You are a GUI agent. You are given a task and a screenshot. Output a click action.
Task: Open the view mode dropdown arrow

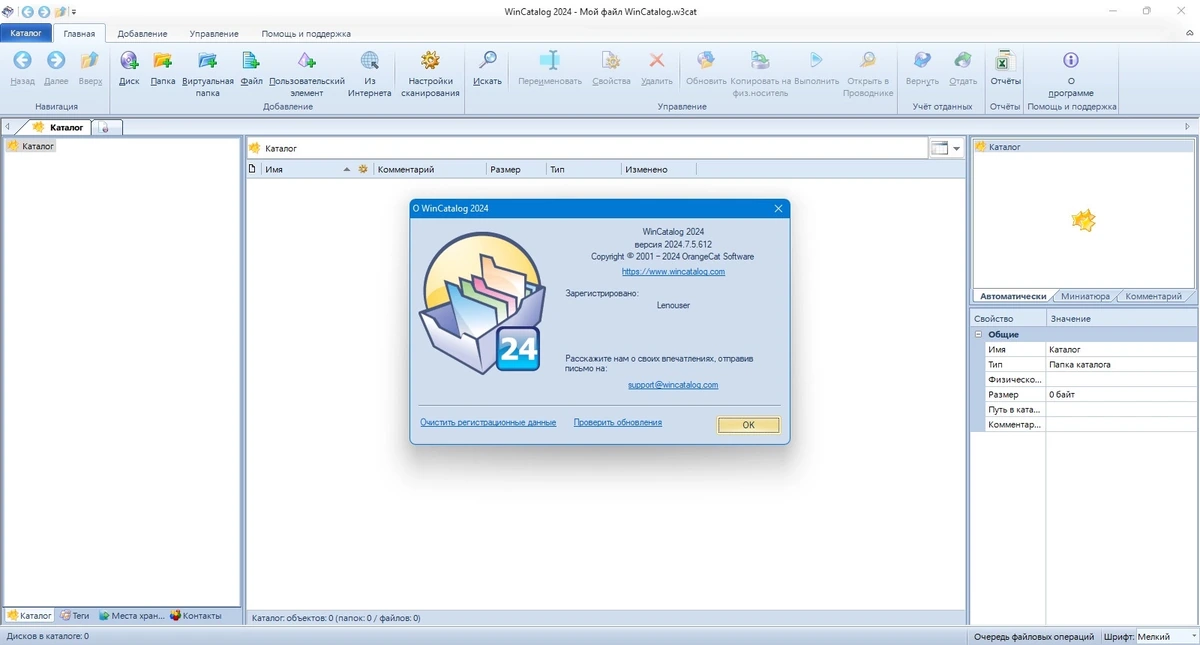click(x=957, y=148)
